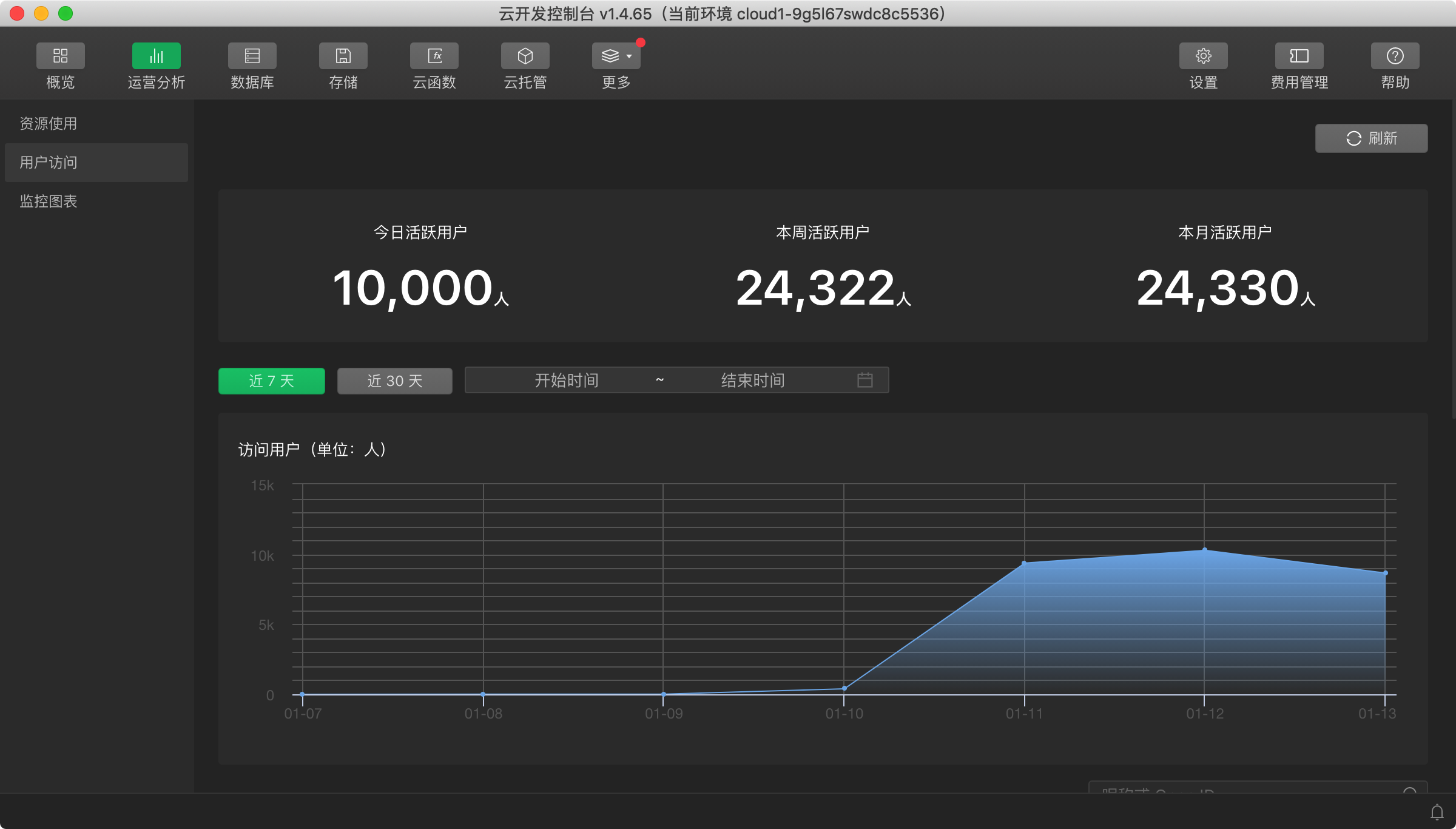Open the 存储 storage floppy icon
Viewport: 1456px width, 829px height.
tap(343, 56)
